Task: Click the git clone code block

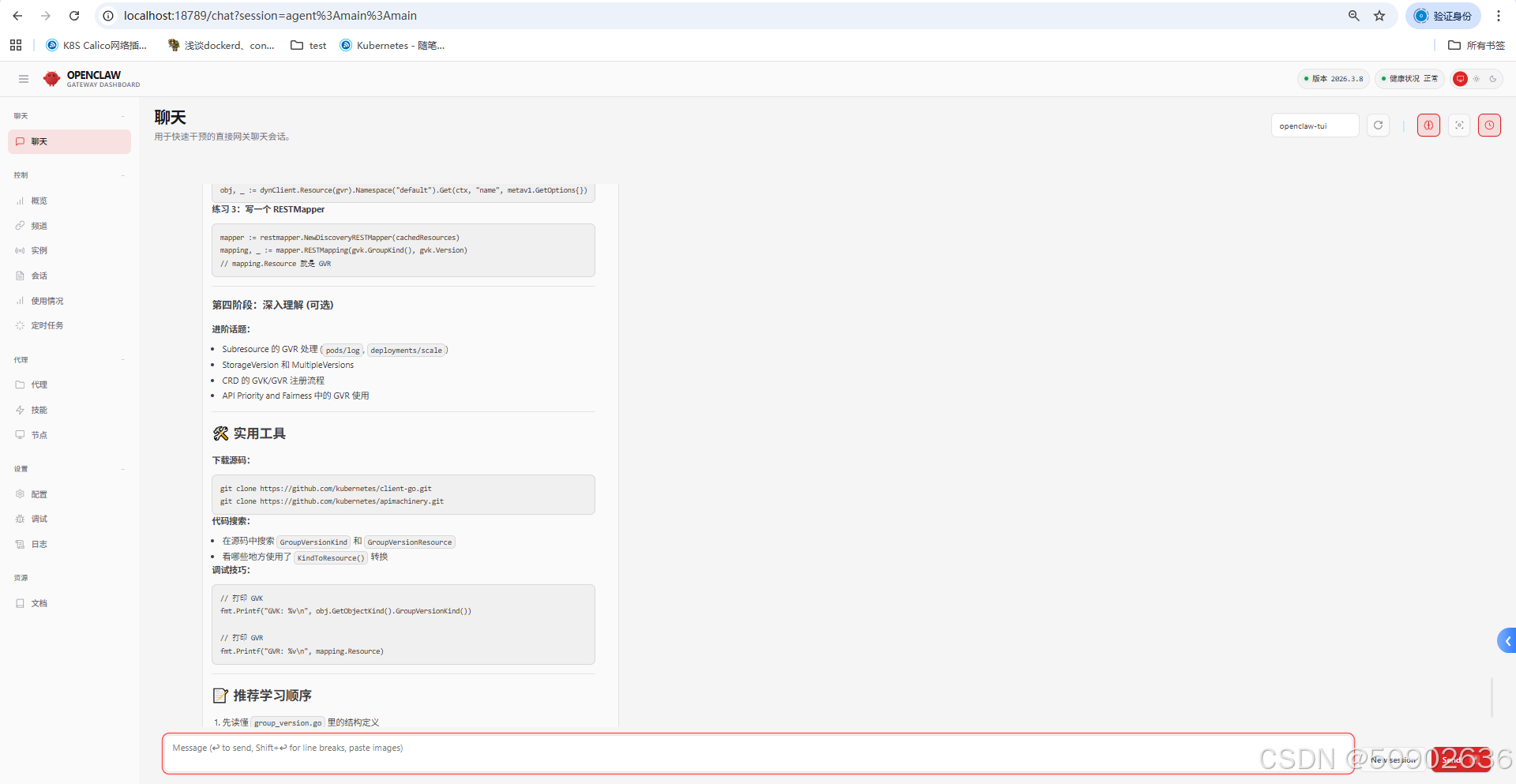Action: (x=403, y=494)
